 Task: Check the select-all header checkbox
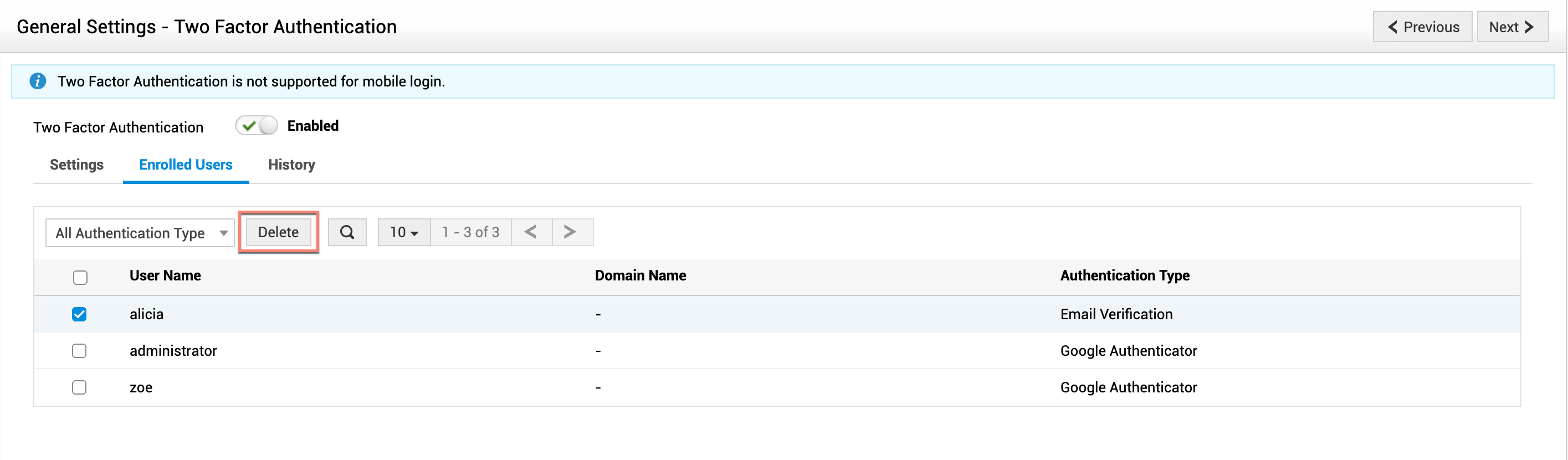(x=80, y=278)
